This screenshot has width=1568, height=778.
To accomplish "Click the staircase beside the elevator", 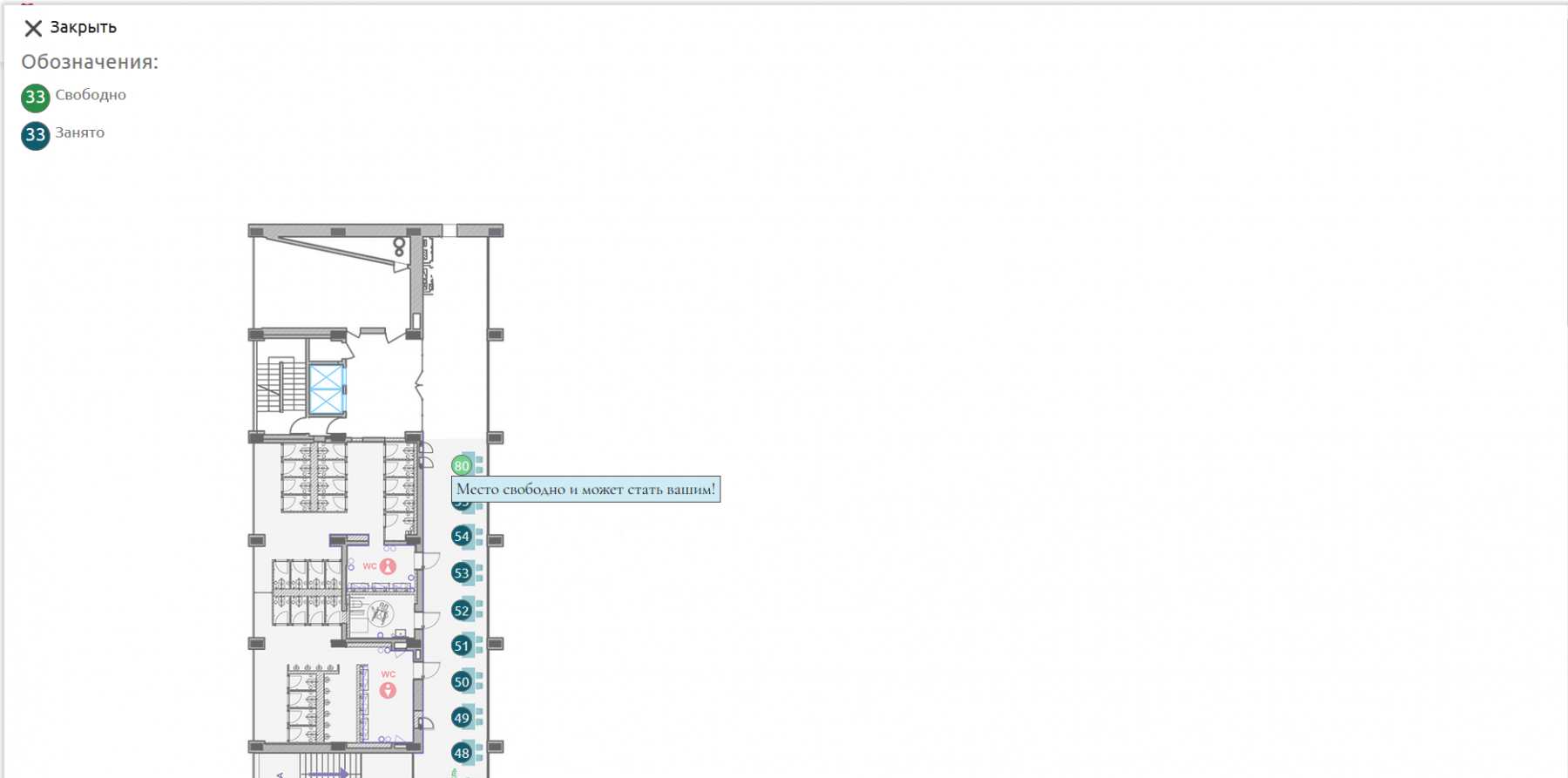I will [280, 385].
